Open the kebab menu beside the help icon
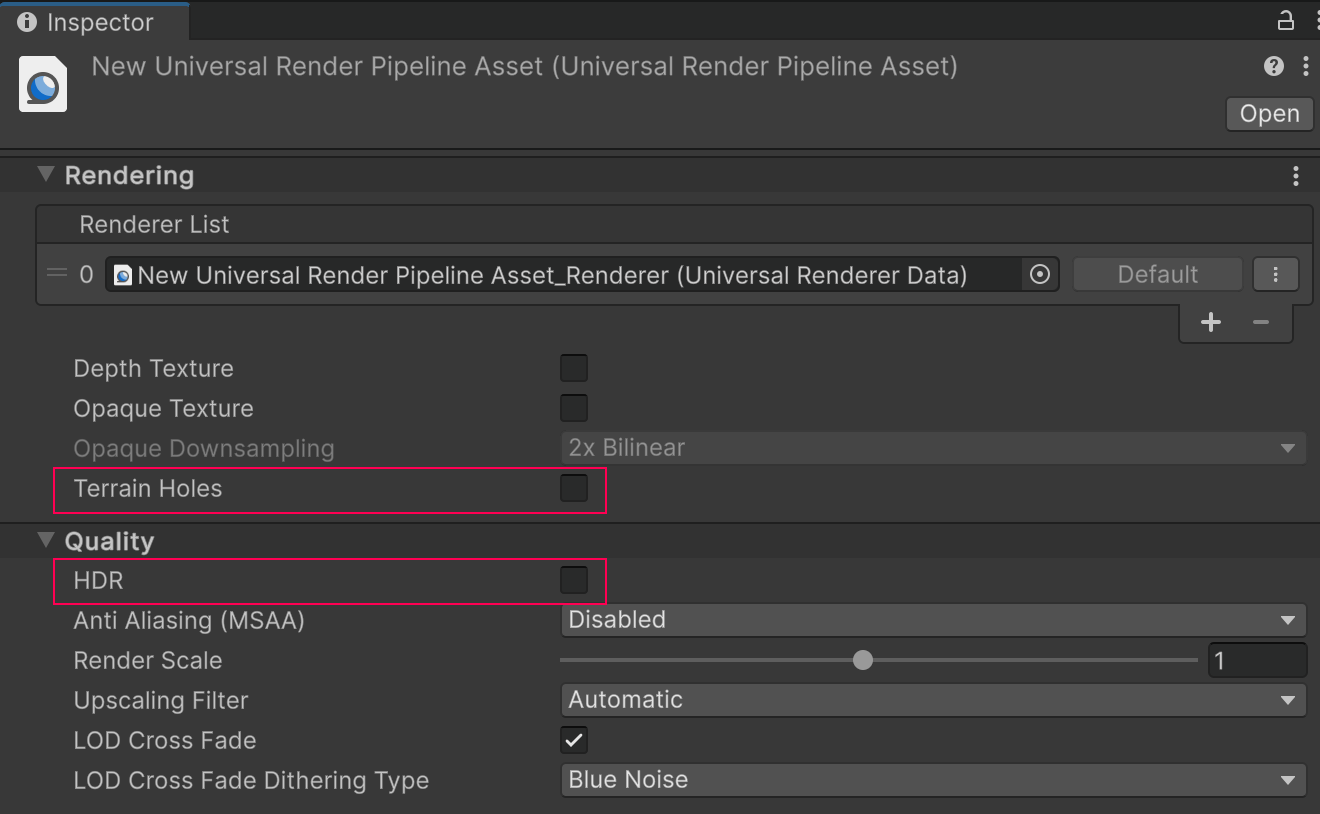The width and height of the screenshot is (1320, 814). (x=1305, y=66)
